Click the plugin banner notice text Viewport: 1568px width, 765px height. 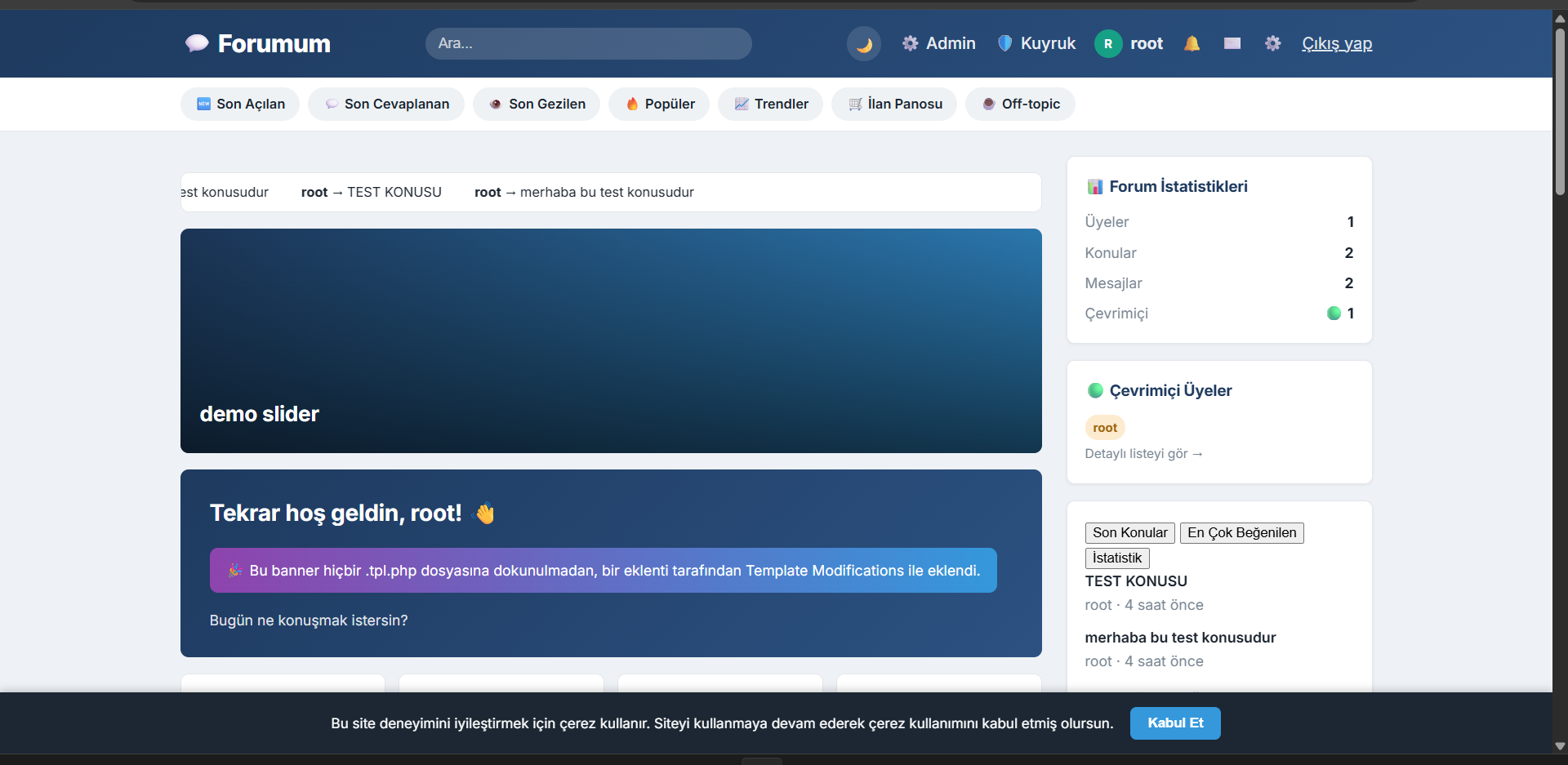click(614, 571)
